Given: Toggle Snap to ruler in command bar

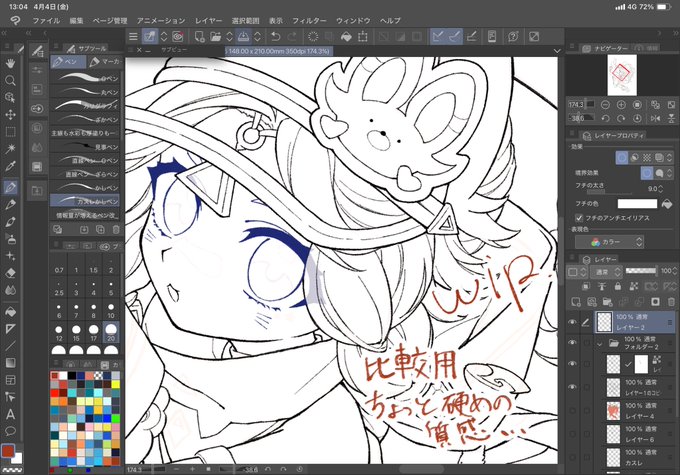Looking at the screenshot, I should pyautogui.click(x=438, y=36).
